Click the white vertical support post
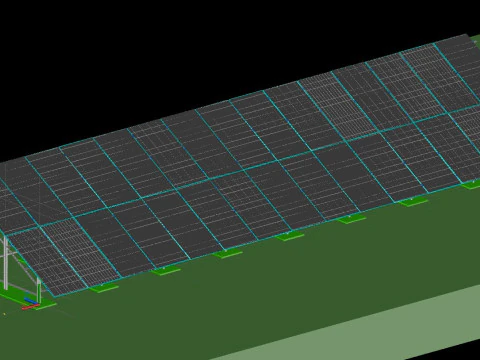 tap(6, 263)
